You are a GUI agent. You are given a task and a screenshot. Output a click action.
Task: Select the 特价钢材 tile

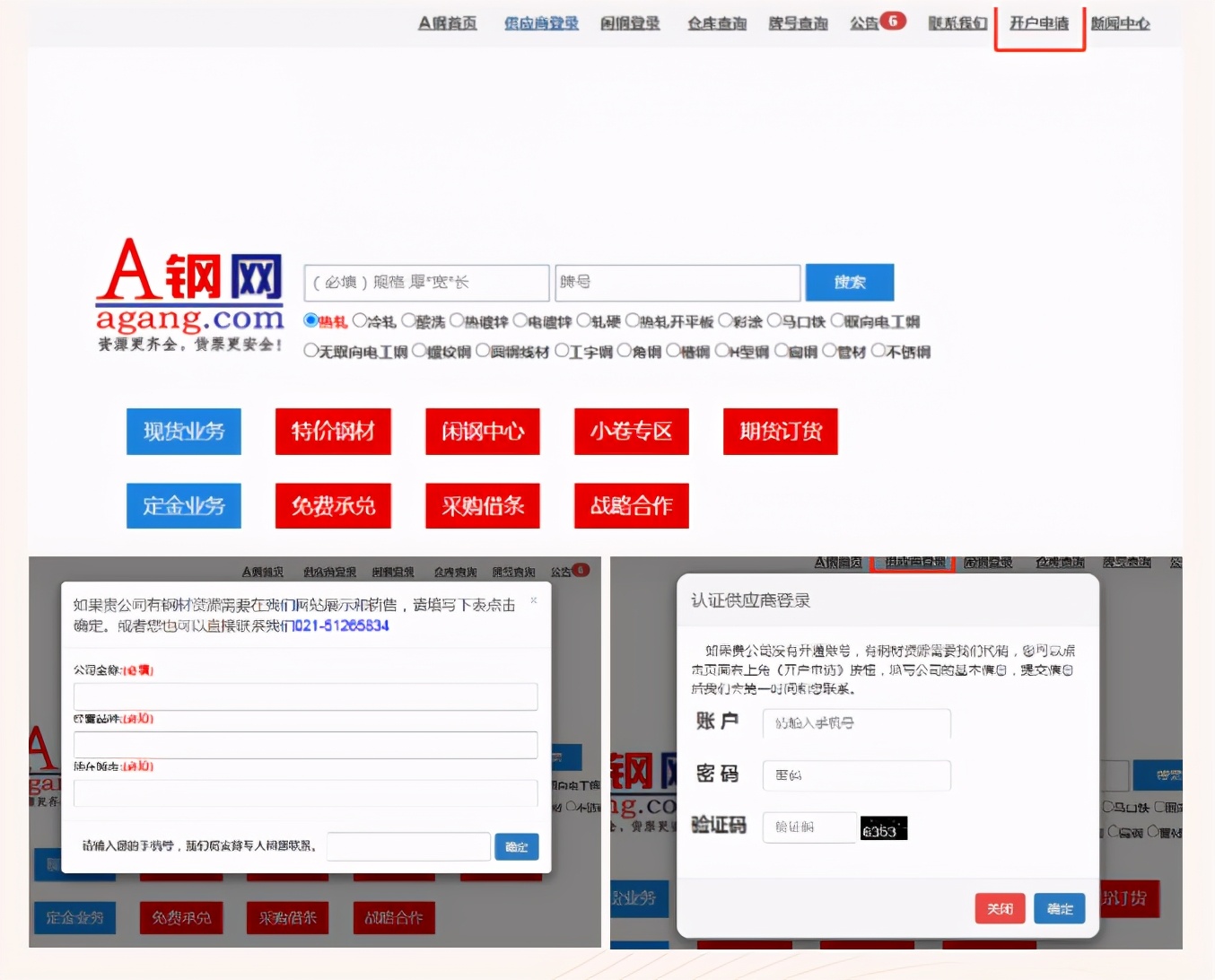click(333, 432)
